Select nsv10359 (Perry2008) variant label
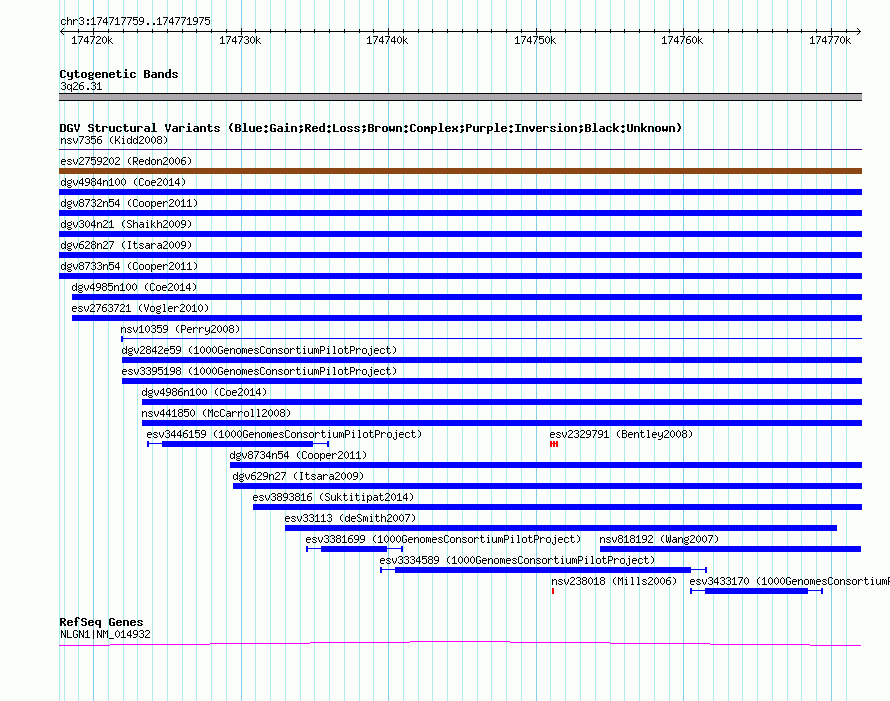The image size is (890, 701). [x=180, y=329]
